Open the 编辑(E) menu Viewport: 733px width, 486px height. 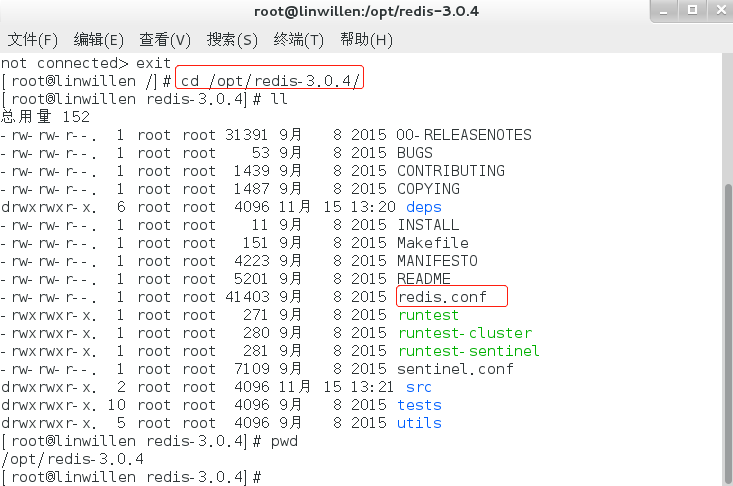(99, 40)
